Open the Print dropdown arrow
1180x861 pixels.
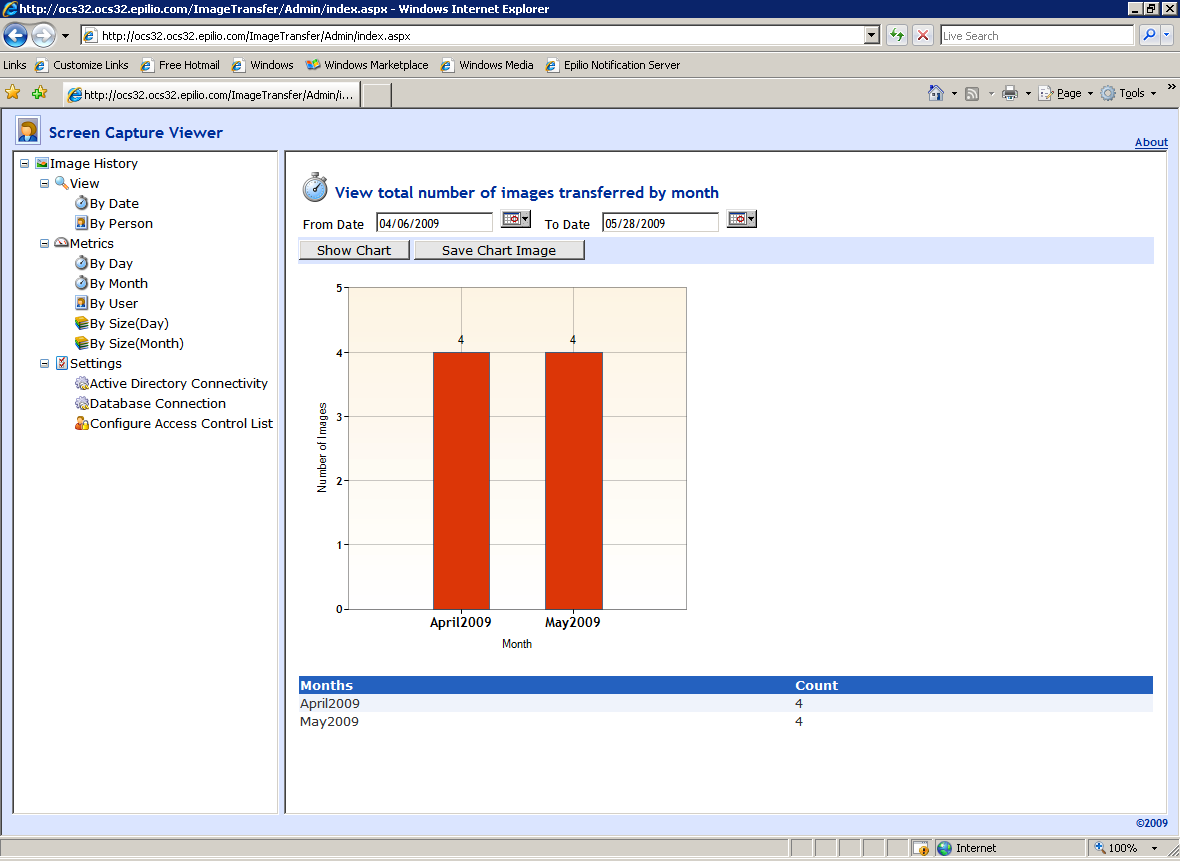[1028, 94]
